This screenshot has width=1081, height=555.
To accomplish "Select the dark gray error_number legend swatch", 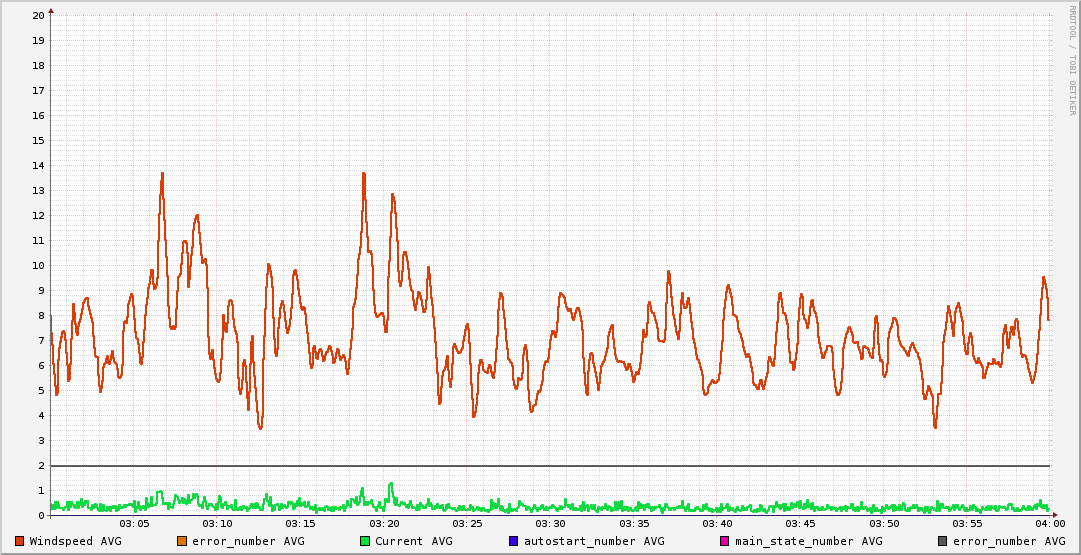I will [942, 541].
